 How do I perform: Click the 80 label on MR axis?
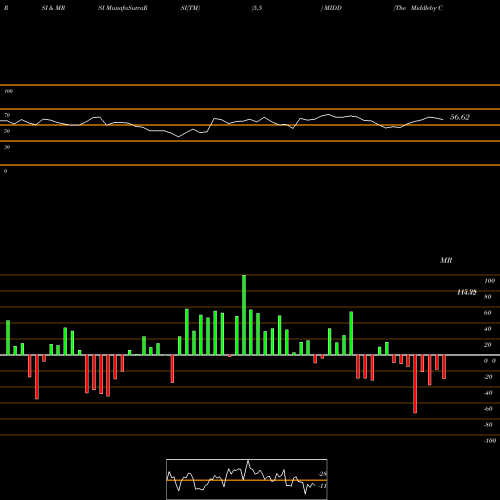488,297
